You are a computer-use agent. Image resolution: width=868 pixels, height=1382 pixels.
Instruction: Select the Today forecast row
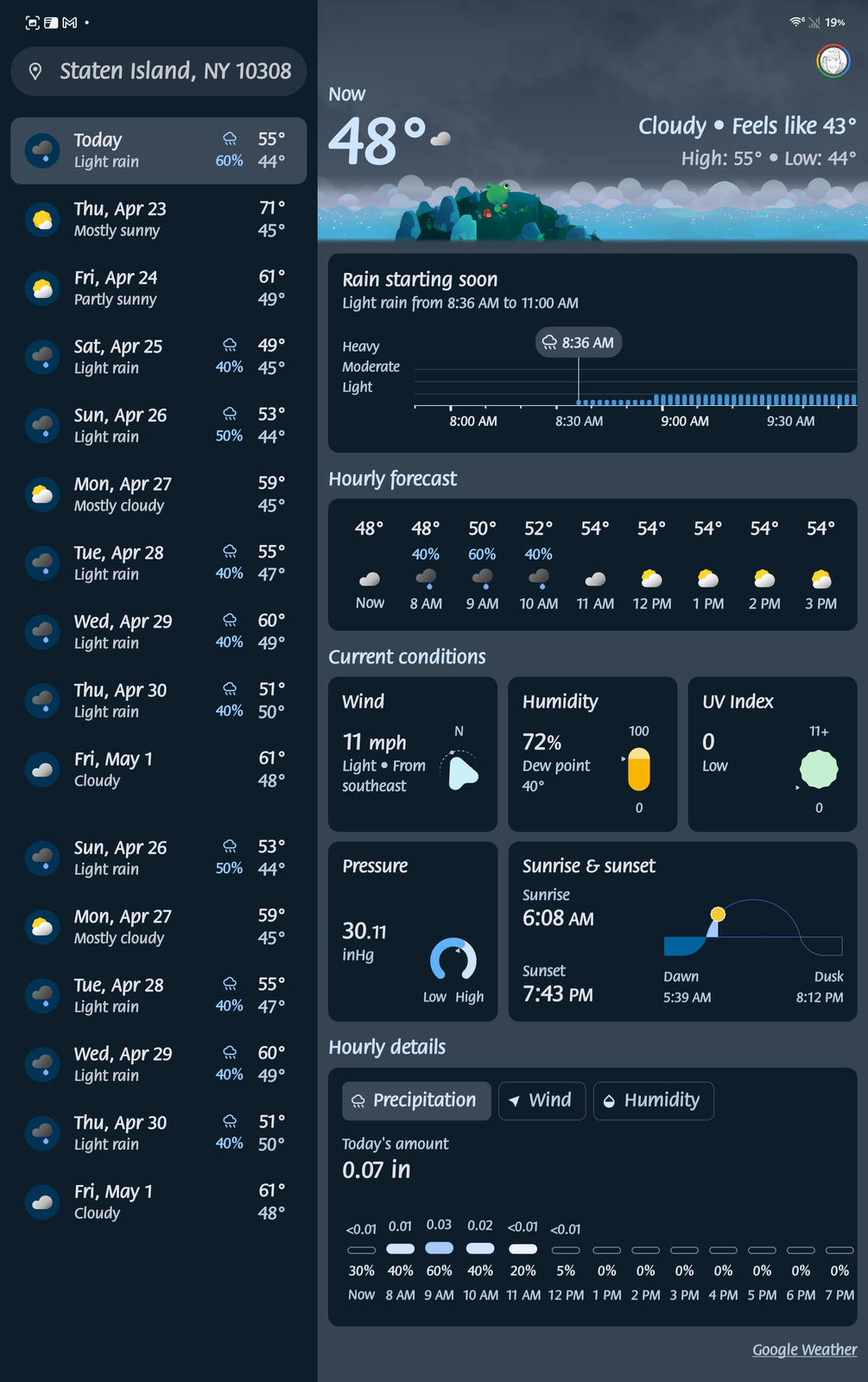point(158,150)
